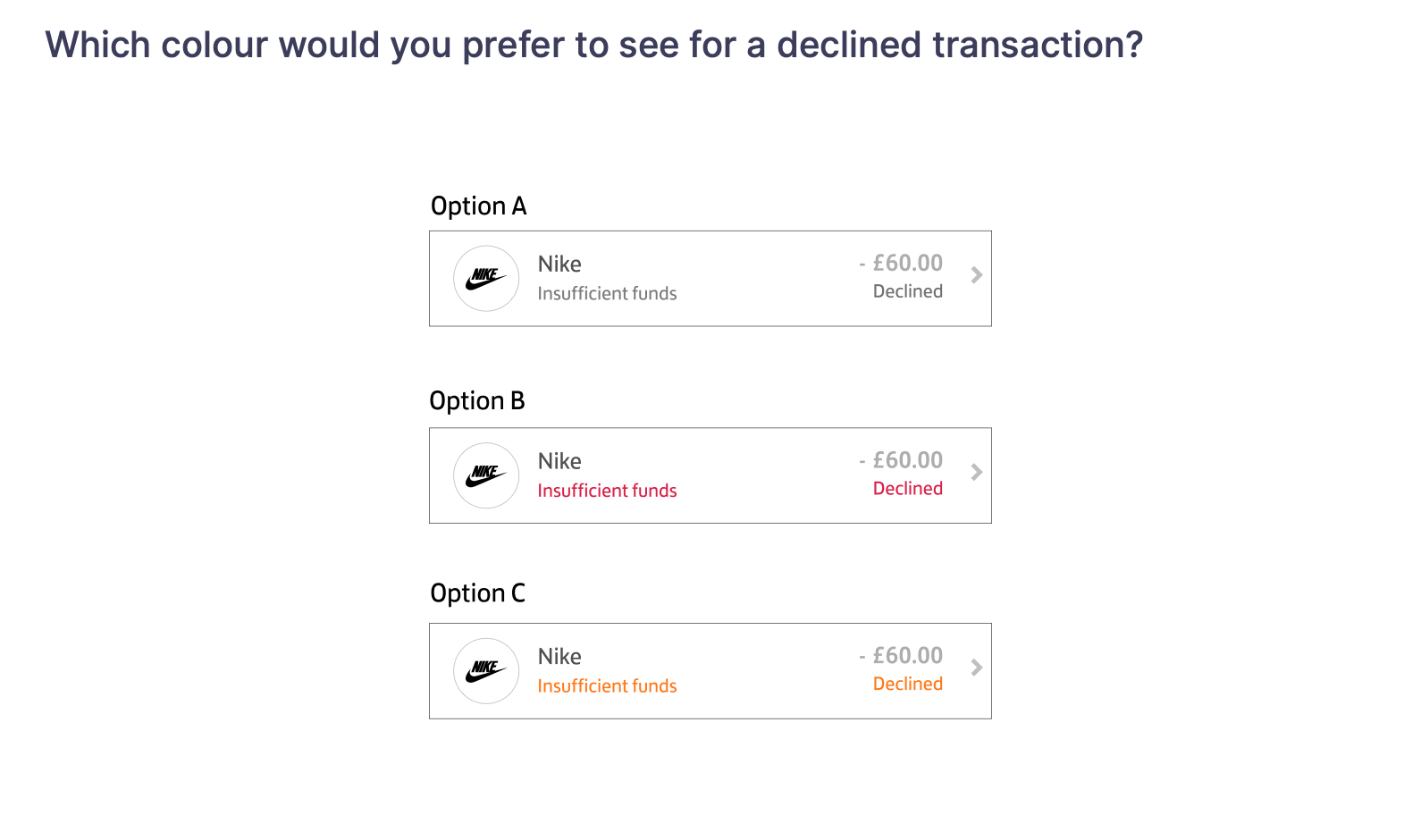Select Option A as preferred colour
The height and width of the screenshot is (840, 1421).
click(x=710, y=278)
